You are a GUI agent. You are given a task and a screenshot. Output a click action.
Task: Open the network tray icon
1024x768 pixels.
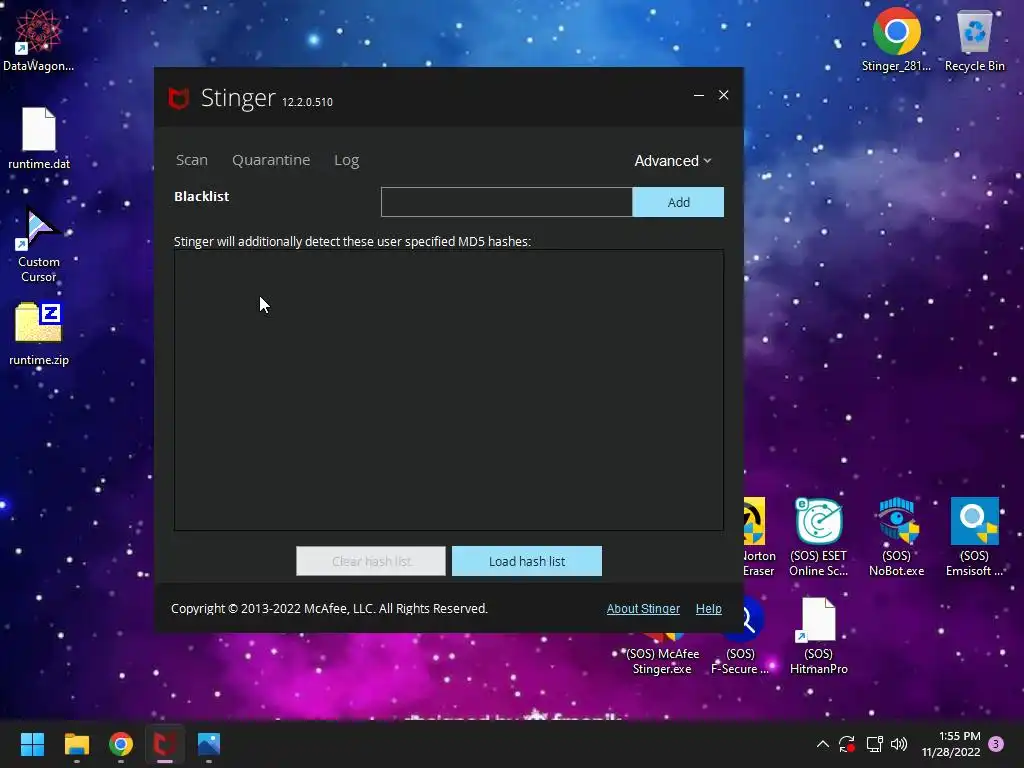point(874,744)
